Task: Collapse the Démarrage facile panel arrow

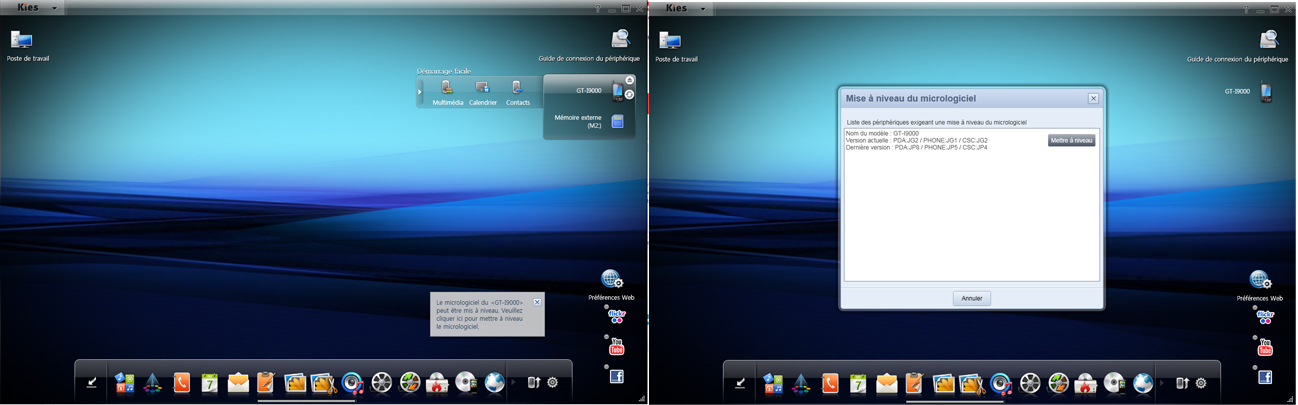Action: pyautogui.click(x=420, y=92)
